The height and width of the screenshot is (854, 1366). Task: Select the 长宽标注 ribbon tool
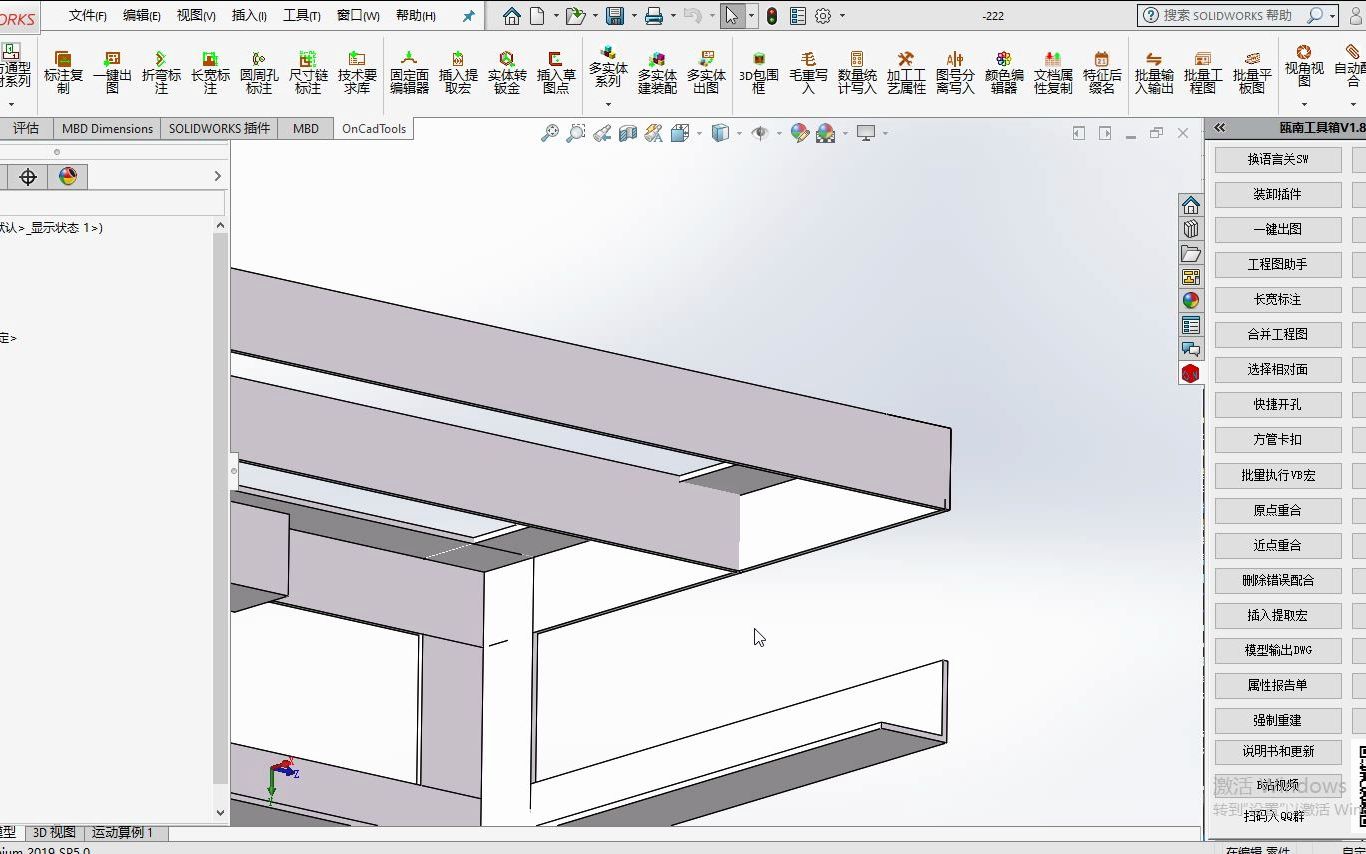210,72
